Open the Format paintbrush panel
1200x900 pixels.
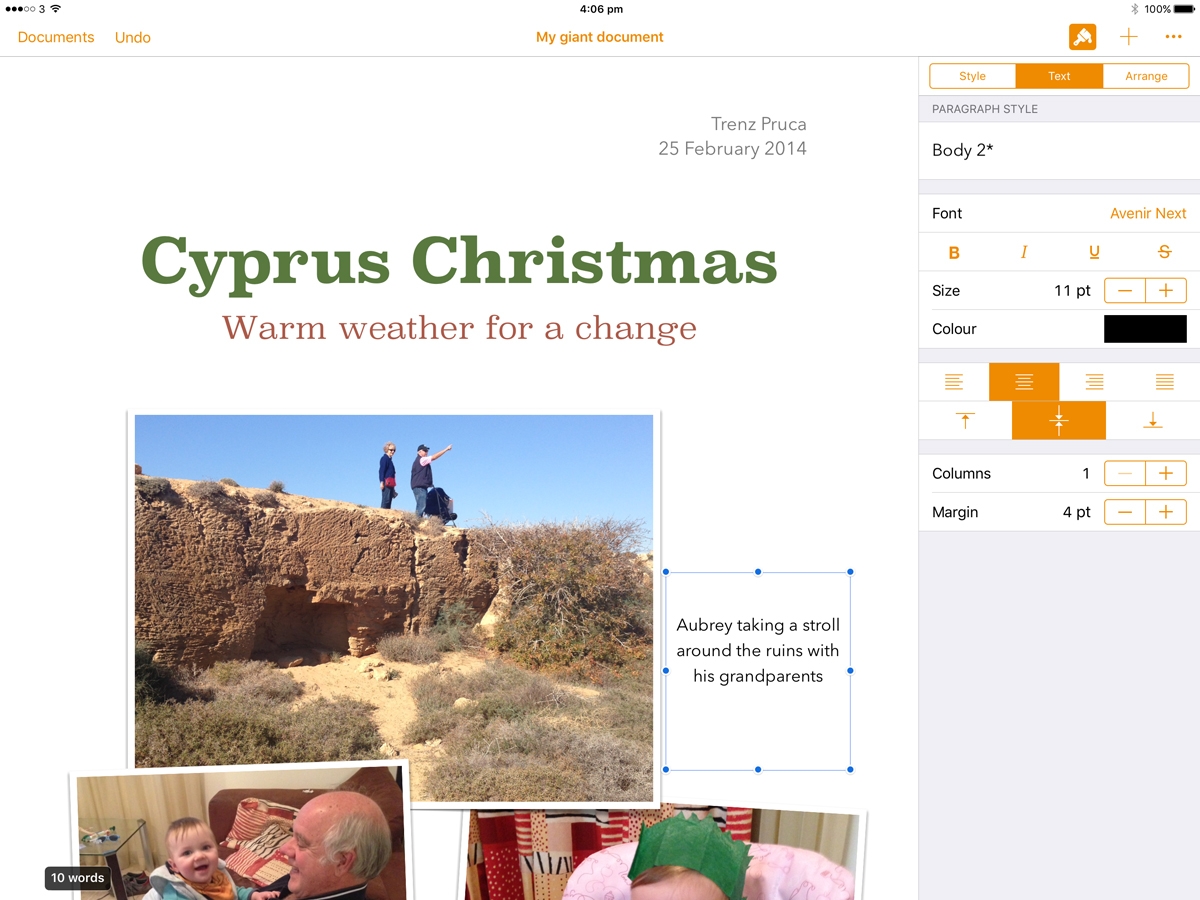pyautogui.click(x=1082, y=37)
